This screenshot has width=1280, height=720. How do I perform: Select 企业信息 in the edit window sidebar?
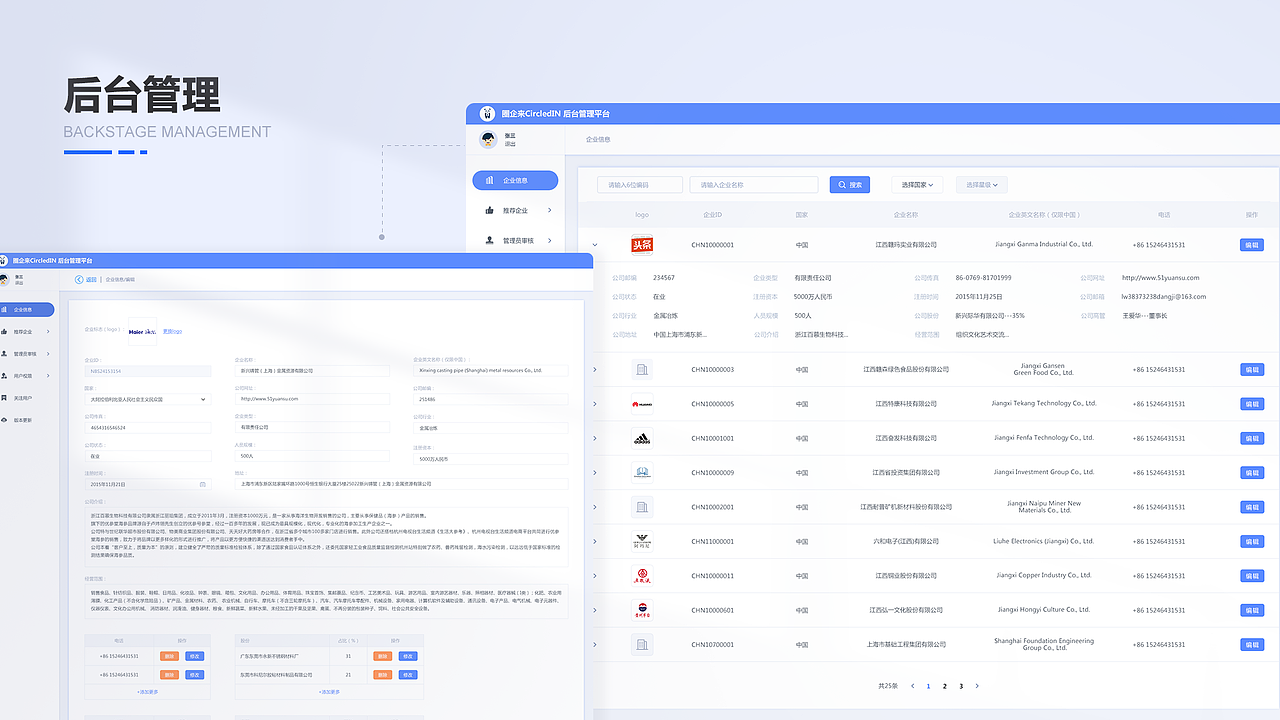28,310
